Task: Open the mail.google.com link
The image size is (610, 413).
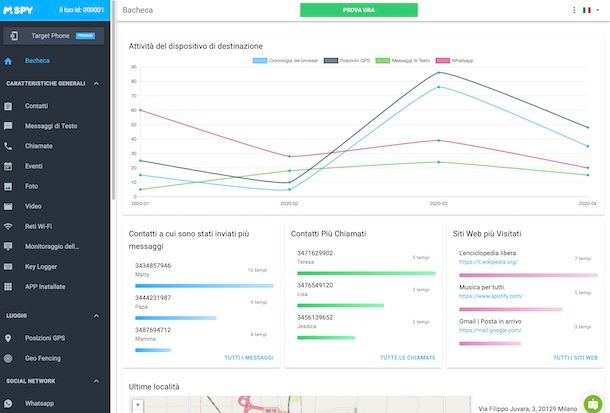Action: coord(490,331)
